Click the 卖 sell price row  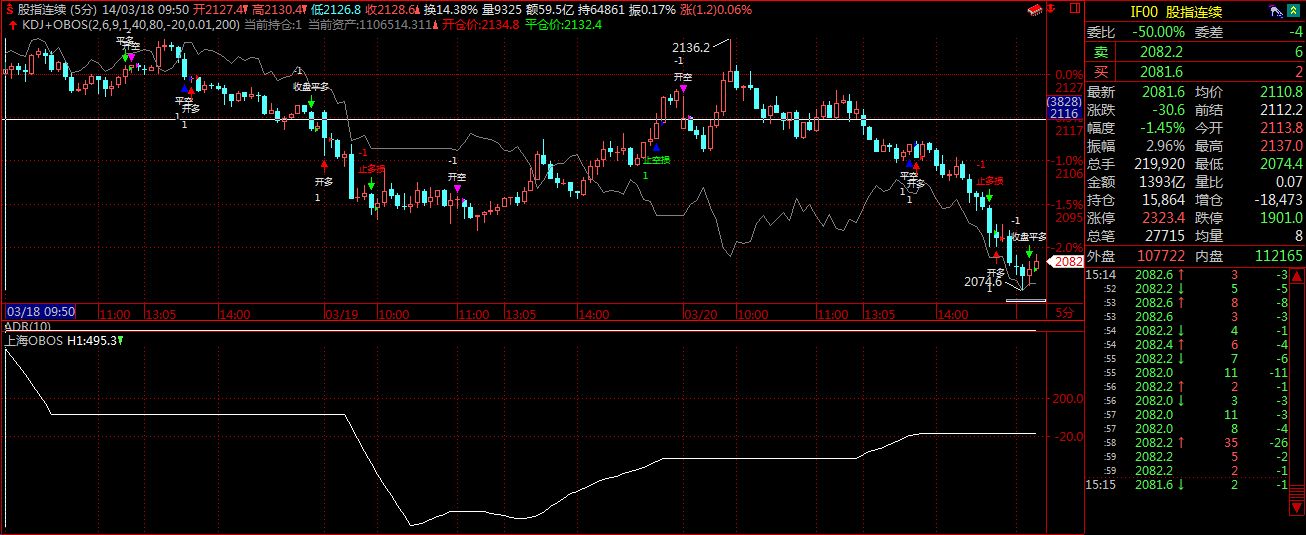(x=1195, y=51)
